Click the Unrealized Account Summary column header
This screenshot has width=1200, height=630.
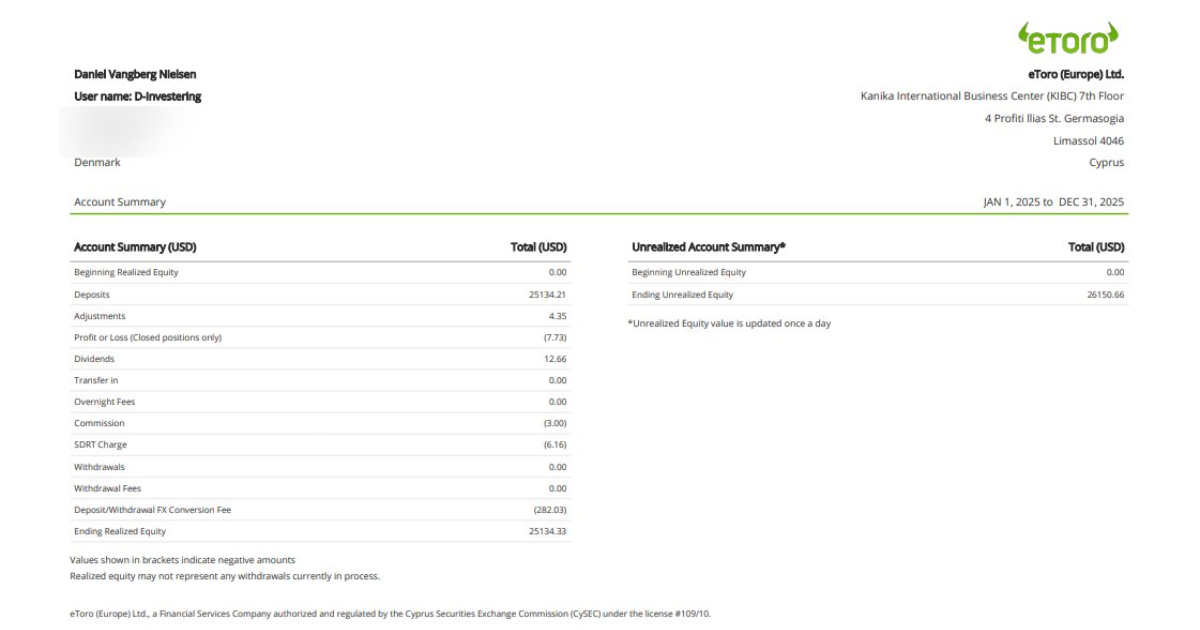pyautogui.click(x=709, y=247)
